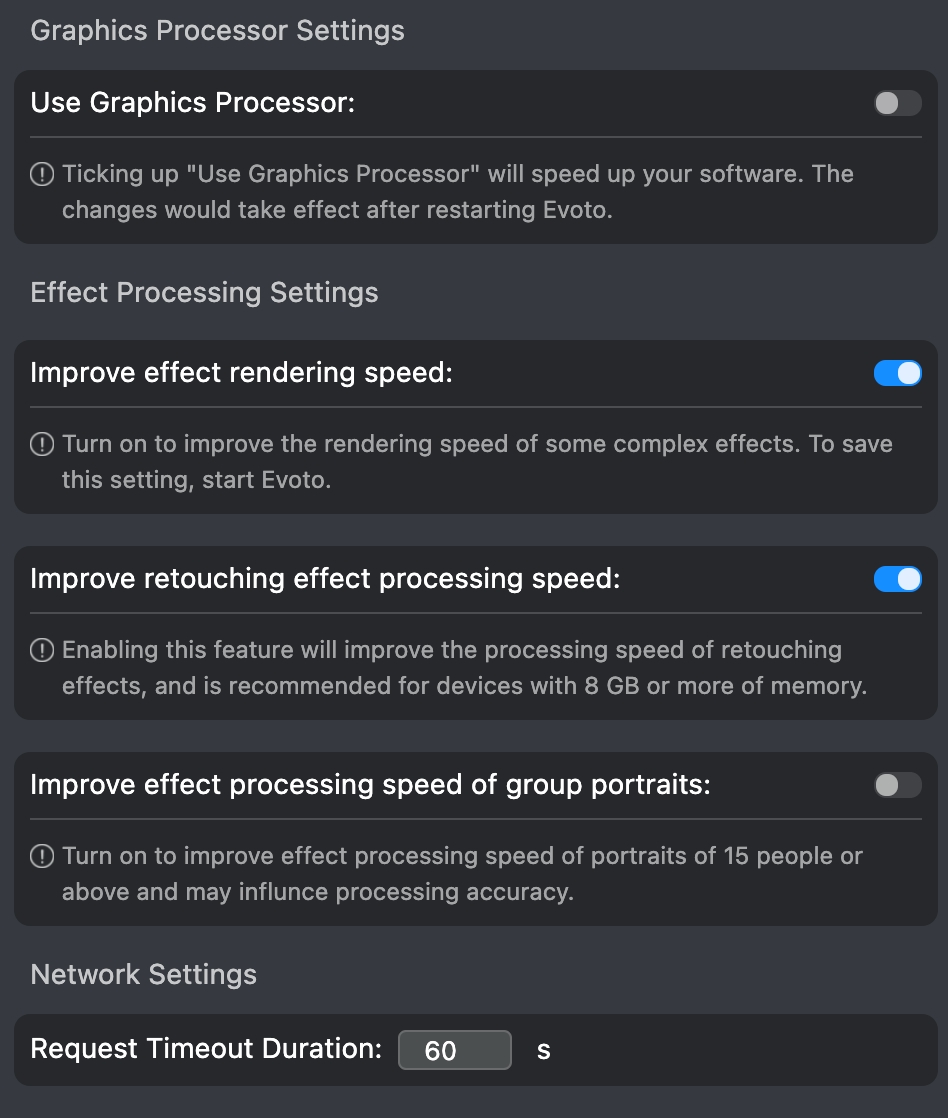Viewport: 948px width, 1118px height.
Task: Disable Improve effect rendering speed switch
Action: pyautogui.click(x=897, y=373)
